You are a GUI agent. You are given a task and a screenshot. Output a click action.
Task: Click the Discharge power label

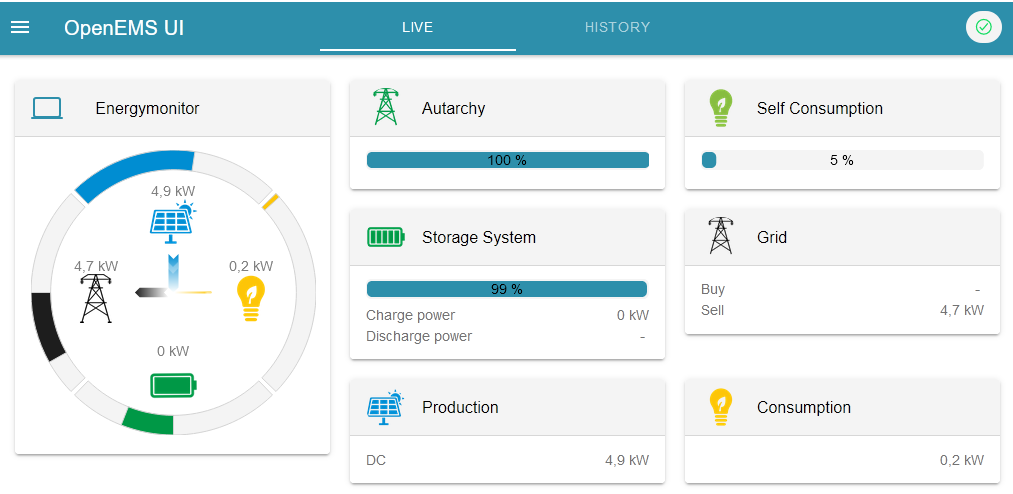[x=419, y=336]
